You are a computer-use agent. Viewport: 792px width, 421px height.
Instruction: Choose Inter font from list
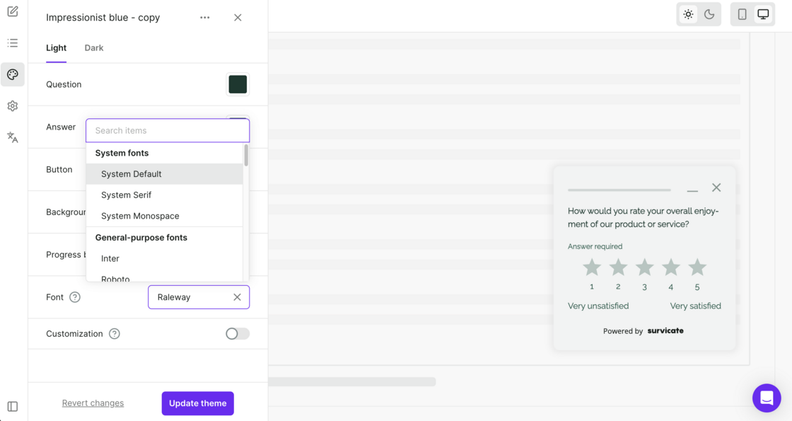[165, 258]
